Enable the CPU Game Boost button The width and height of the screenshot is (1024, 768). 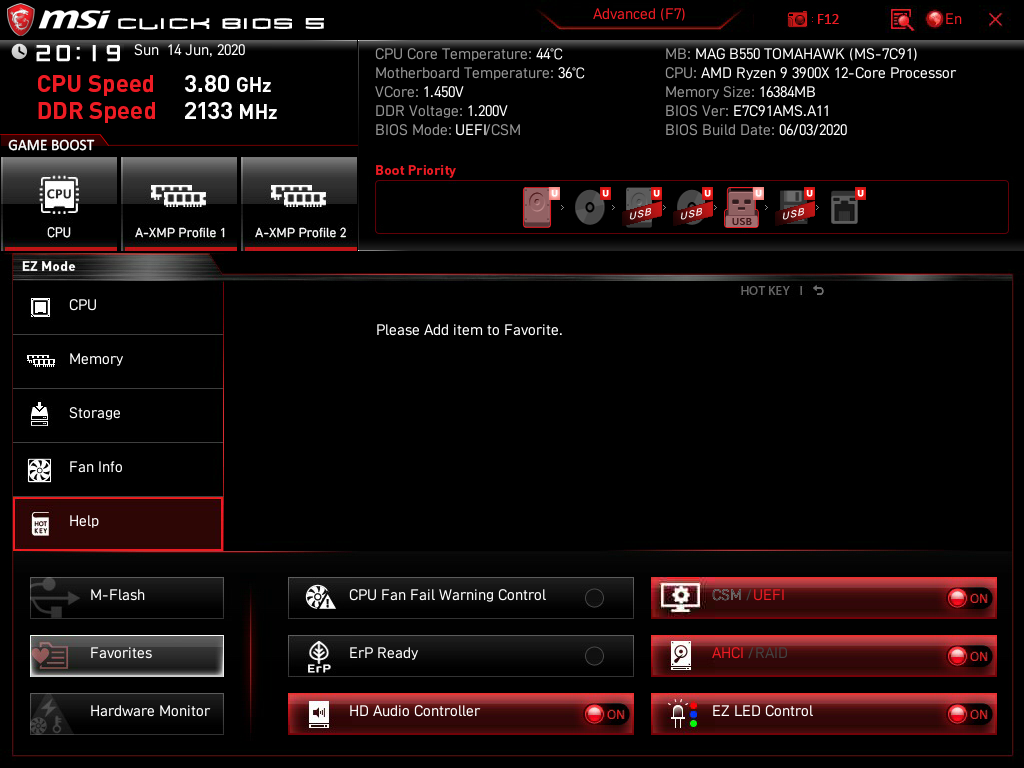tap(59, 204)
